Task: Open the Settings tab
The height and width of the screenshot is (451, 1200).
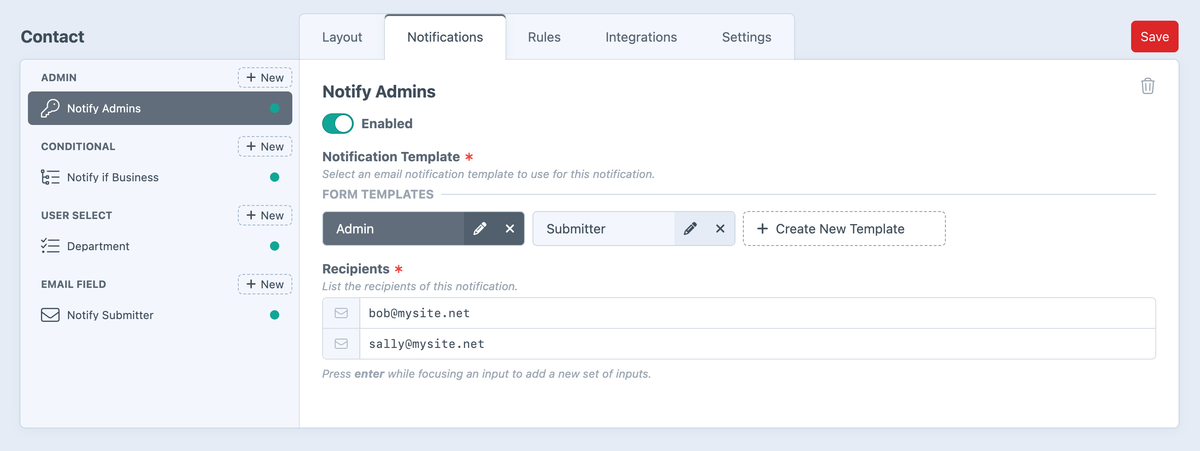Action: pyautogui.click(x=747, y=37)
